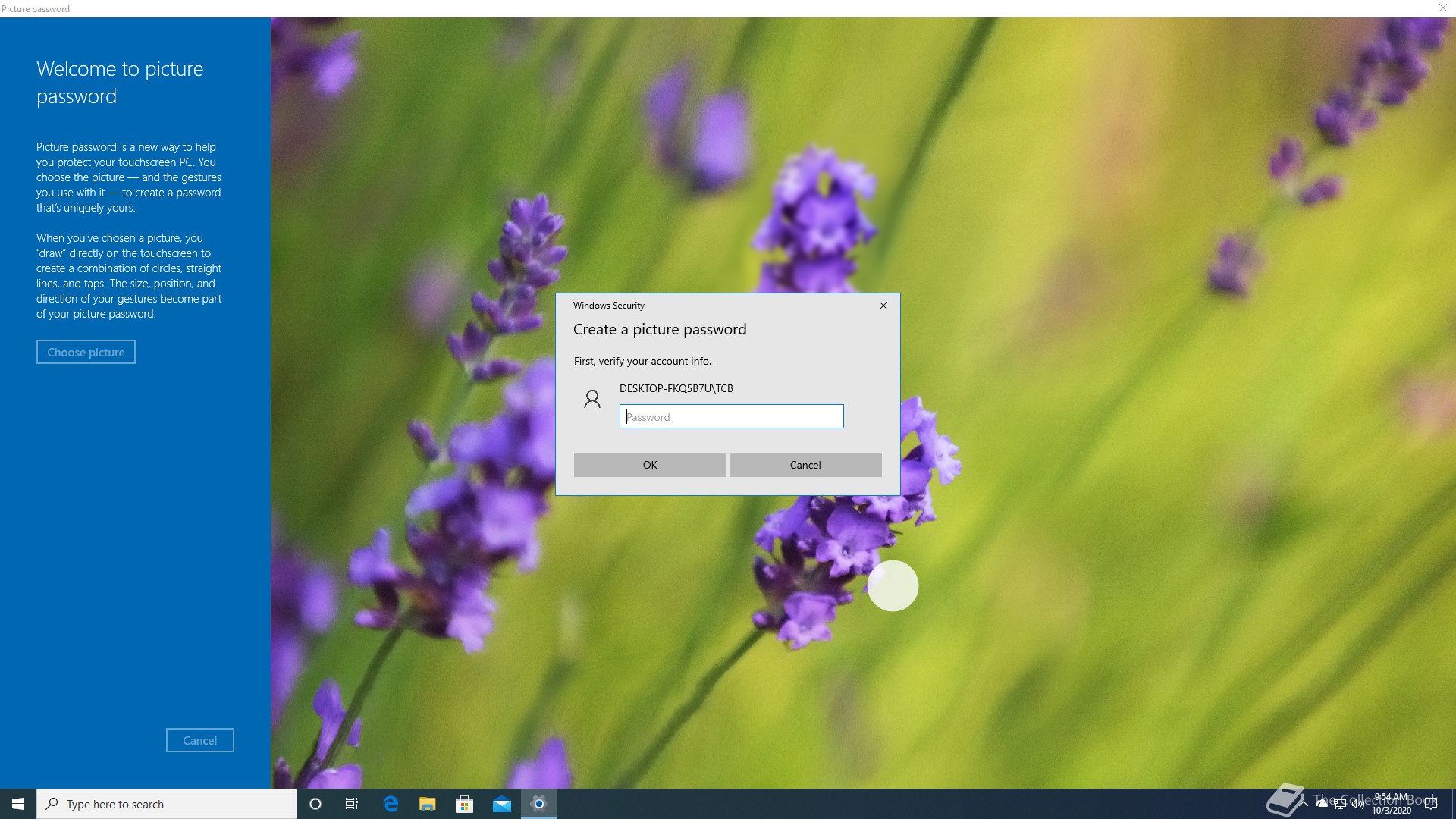Click the Microsoft Store icon
Viewport: 1456px width, 819px height.
pyautogui.click(x=464, y=803)
